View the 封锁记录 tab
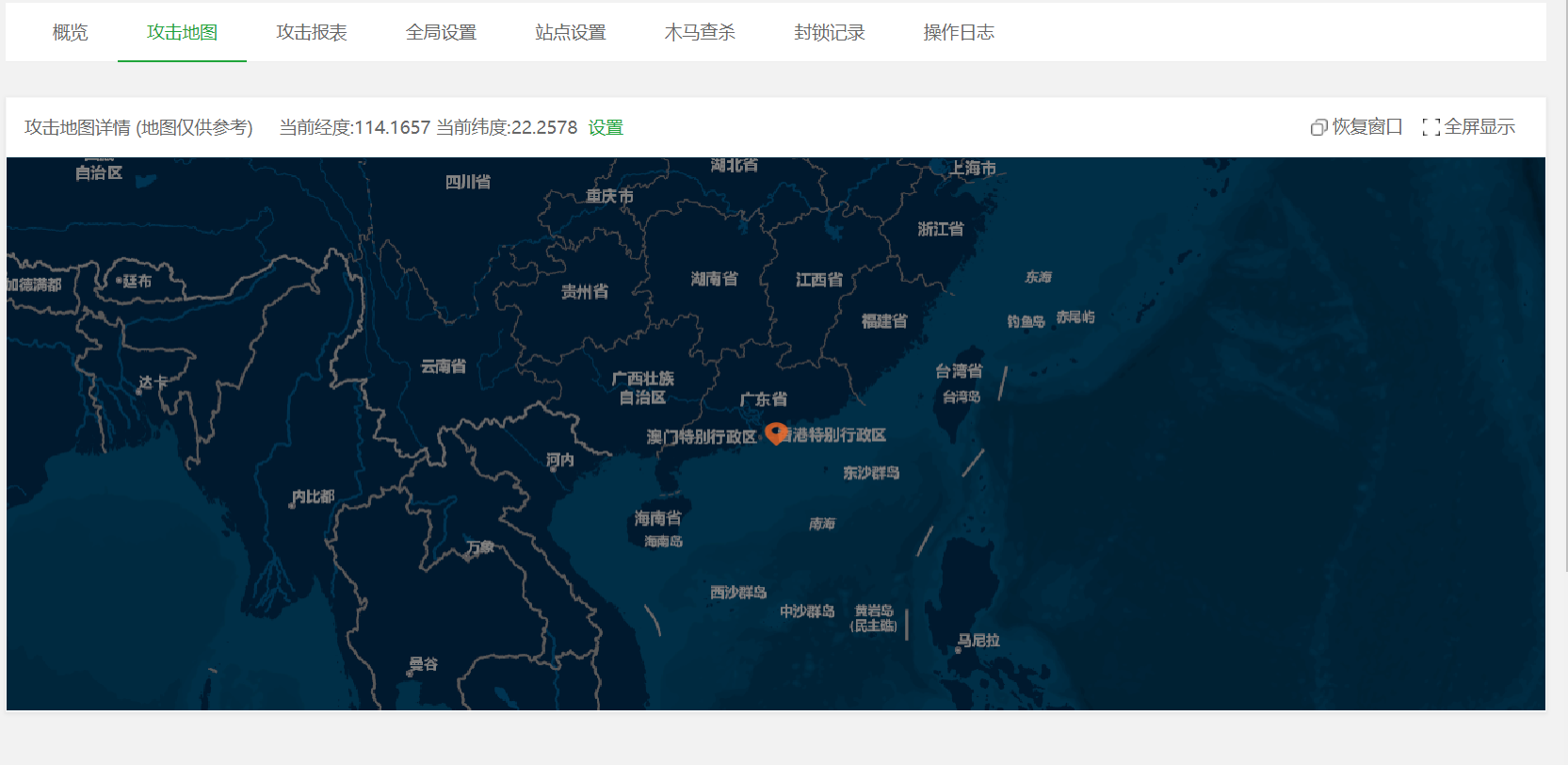Image resolution: width=1568 pixels, height=765 pixels. [x=829, y=33]
